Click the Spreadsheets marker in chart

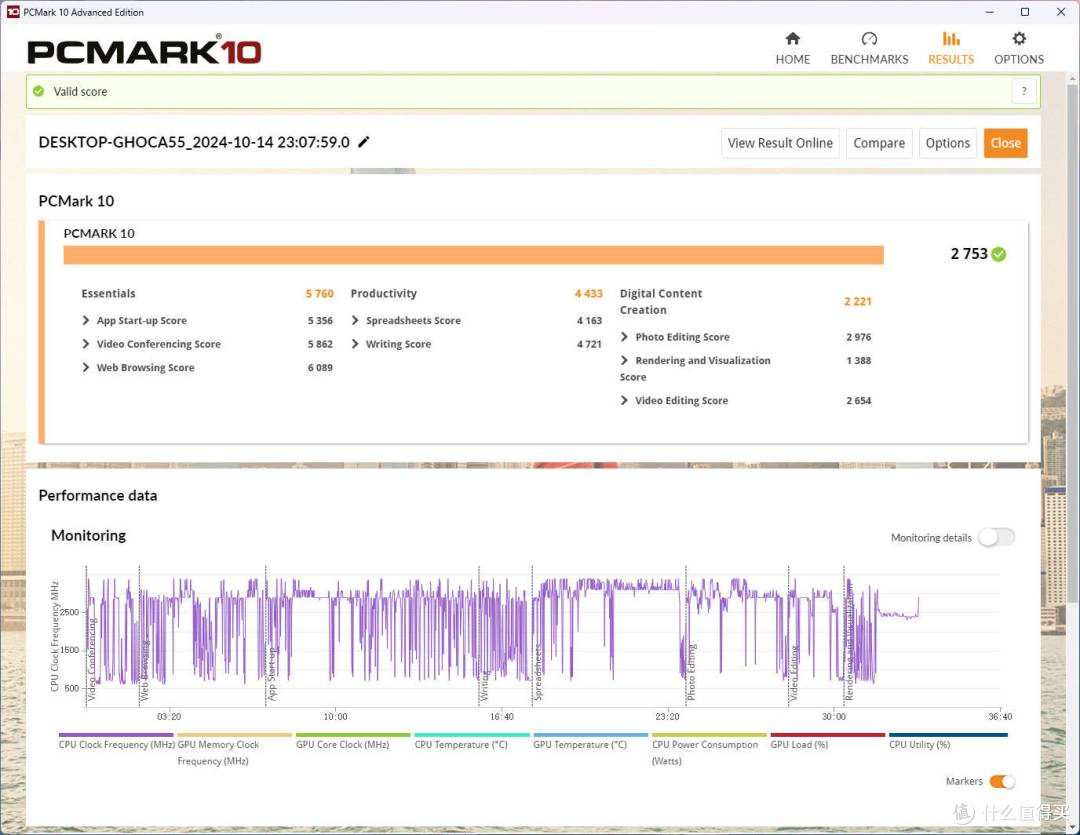click(538, 672)
